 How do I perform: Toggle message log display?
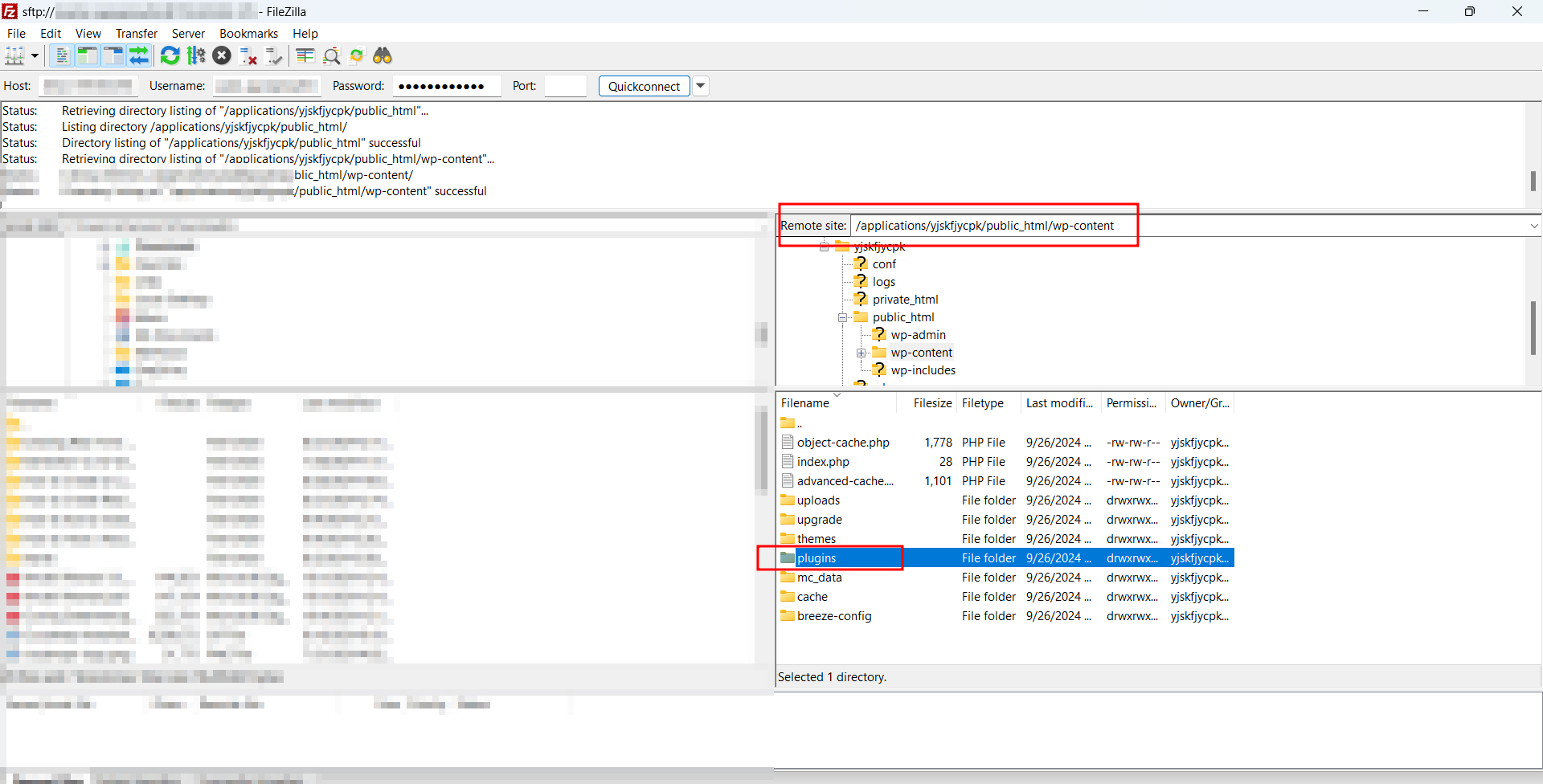tap(61, 55)
